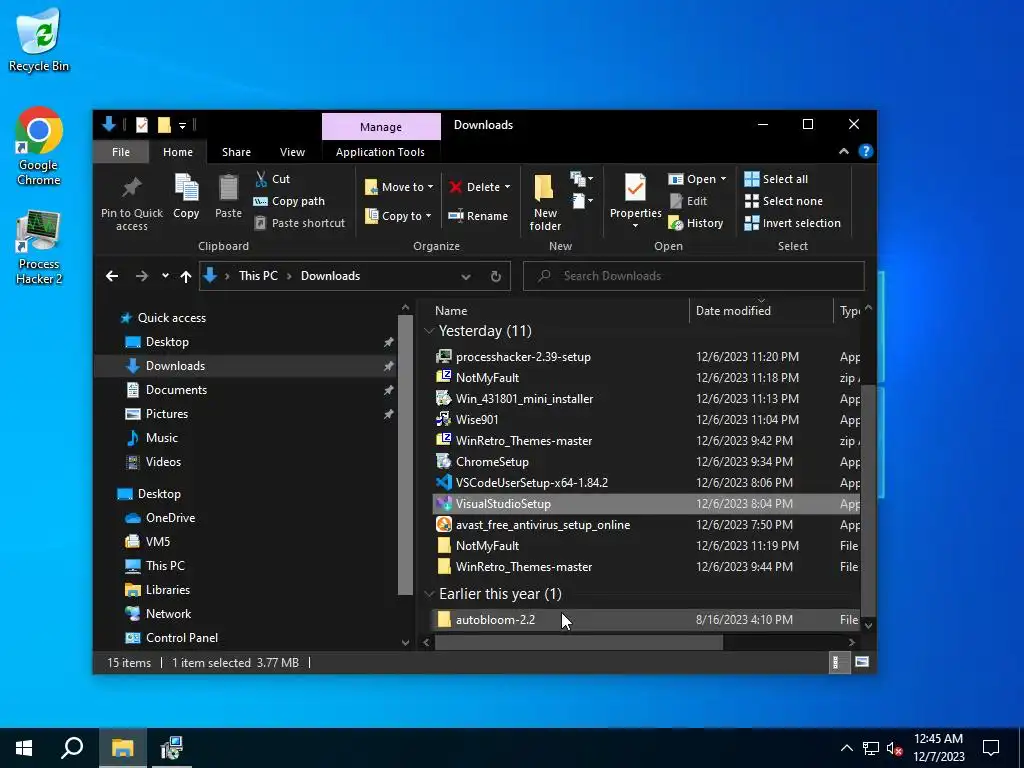1024x768 pixels.
Task: Open OneDrive in navigation pane
Action: (x=170, y=518)
